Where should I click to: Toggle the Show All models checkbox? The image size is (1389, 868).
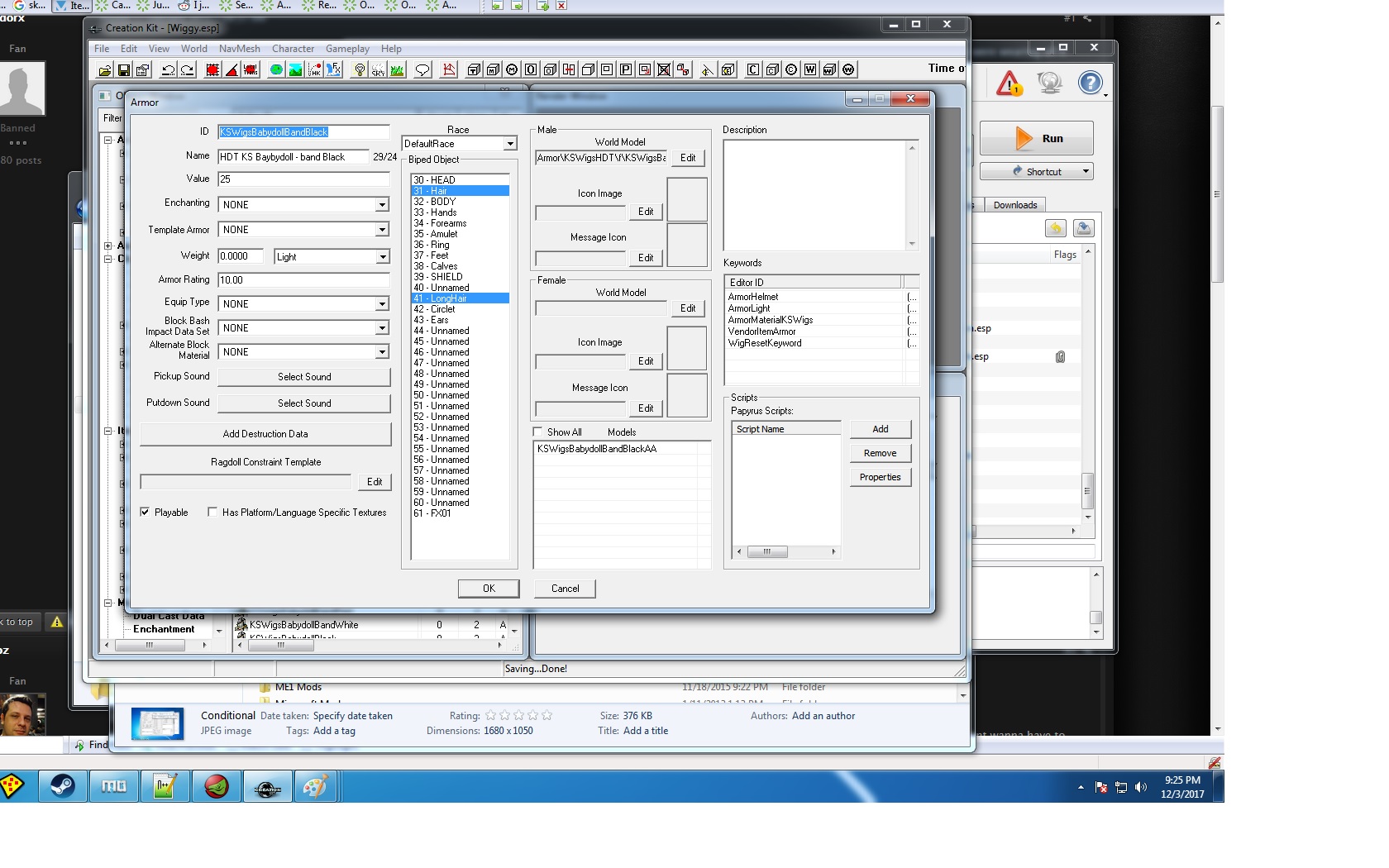click(538, 432)
